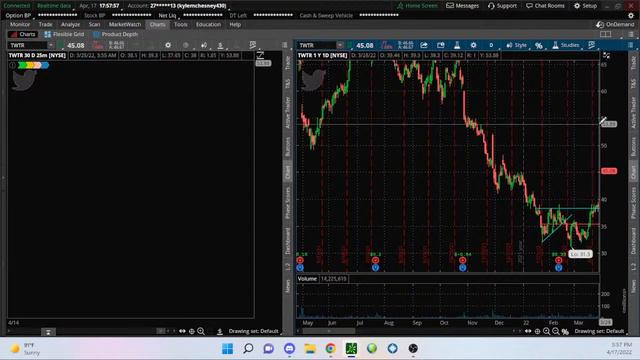The width and height of the screenshot is (640, 360).
Task: Open the right chart panel menu icon
Action: click(x=631, y=45)
